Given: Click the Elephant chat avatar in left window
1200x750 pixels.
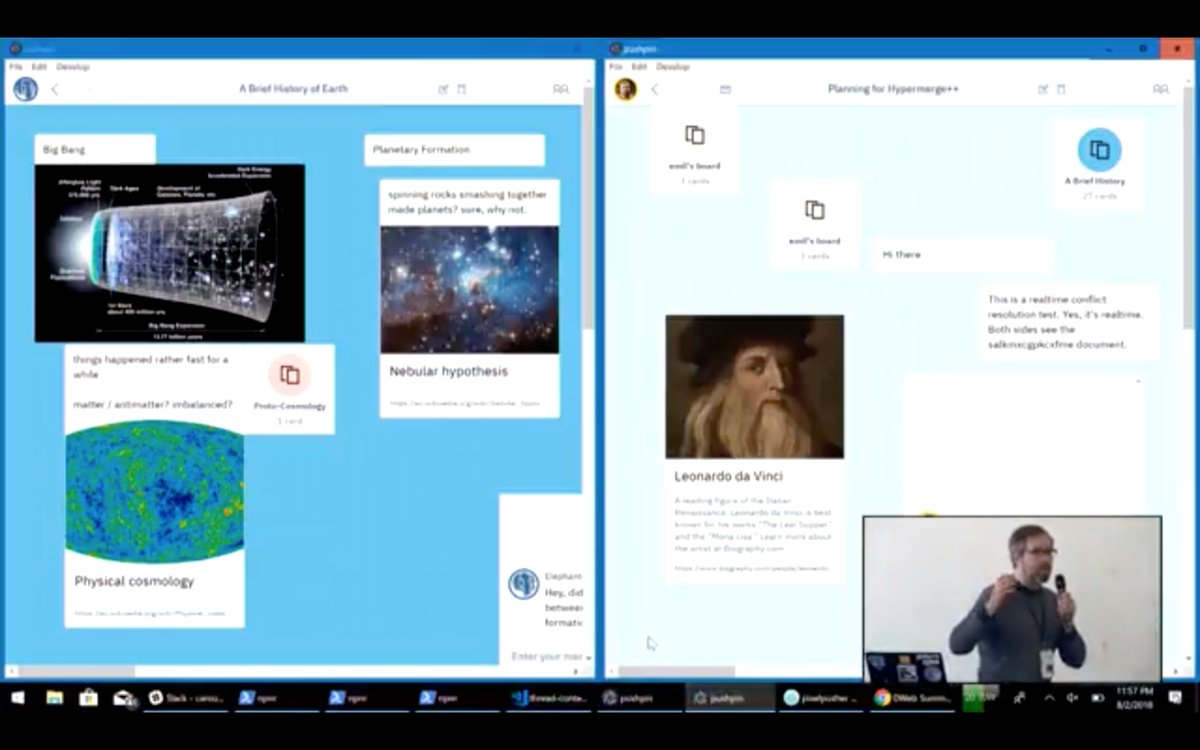Looking at the screenshot, I should click(523, 584).
